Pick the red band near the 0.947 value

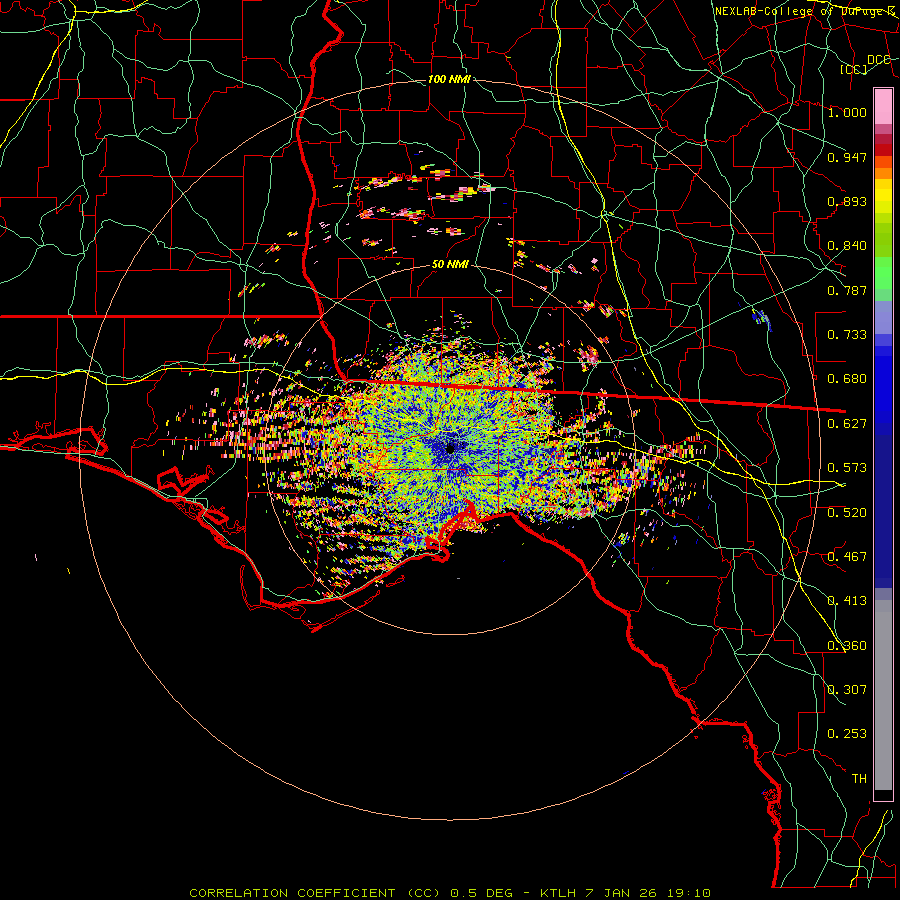pos(883,150)
